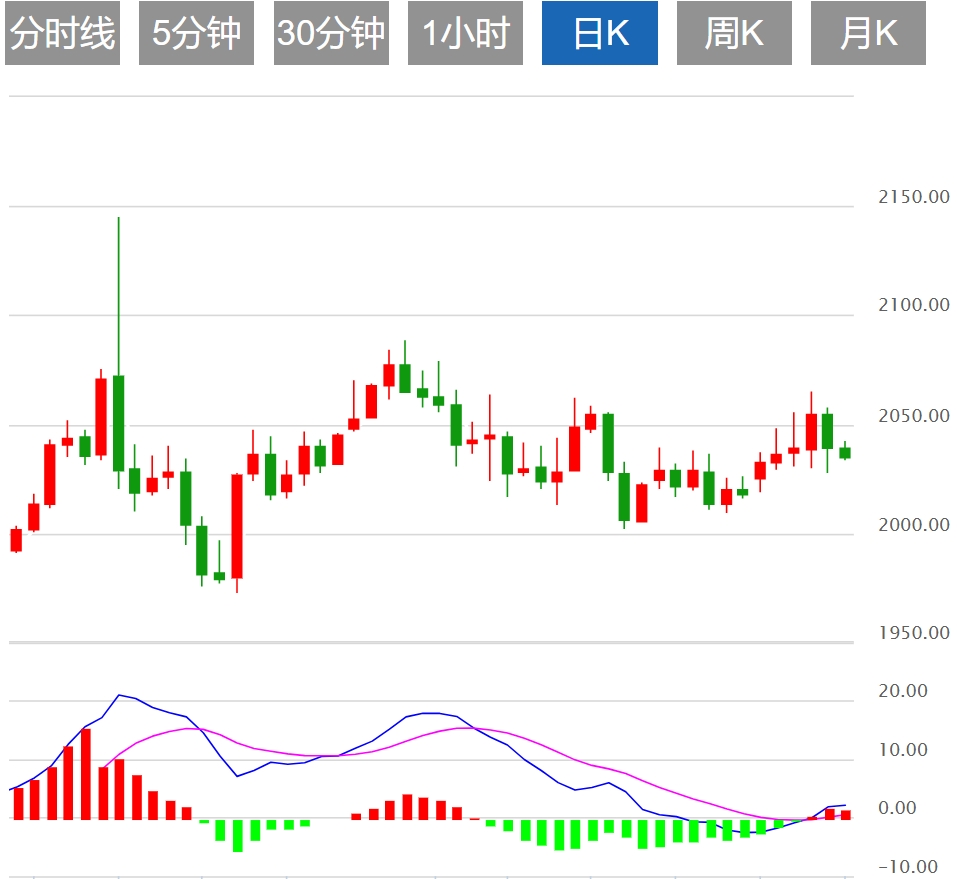This screenshot has height=879, width=957.
Task: Click the 0.00 MACD axis label
Action: click(897, 808)
